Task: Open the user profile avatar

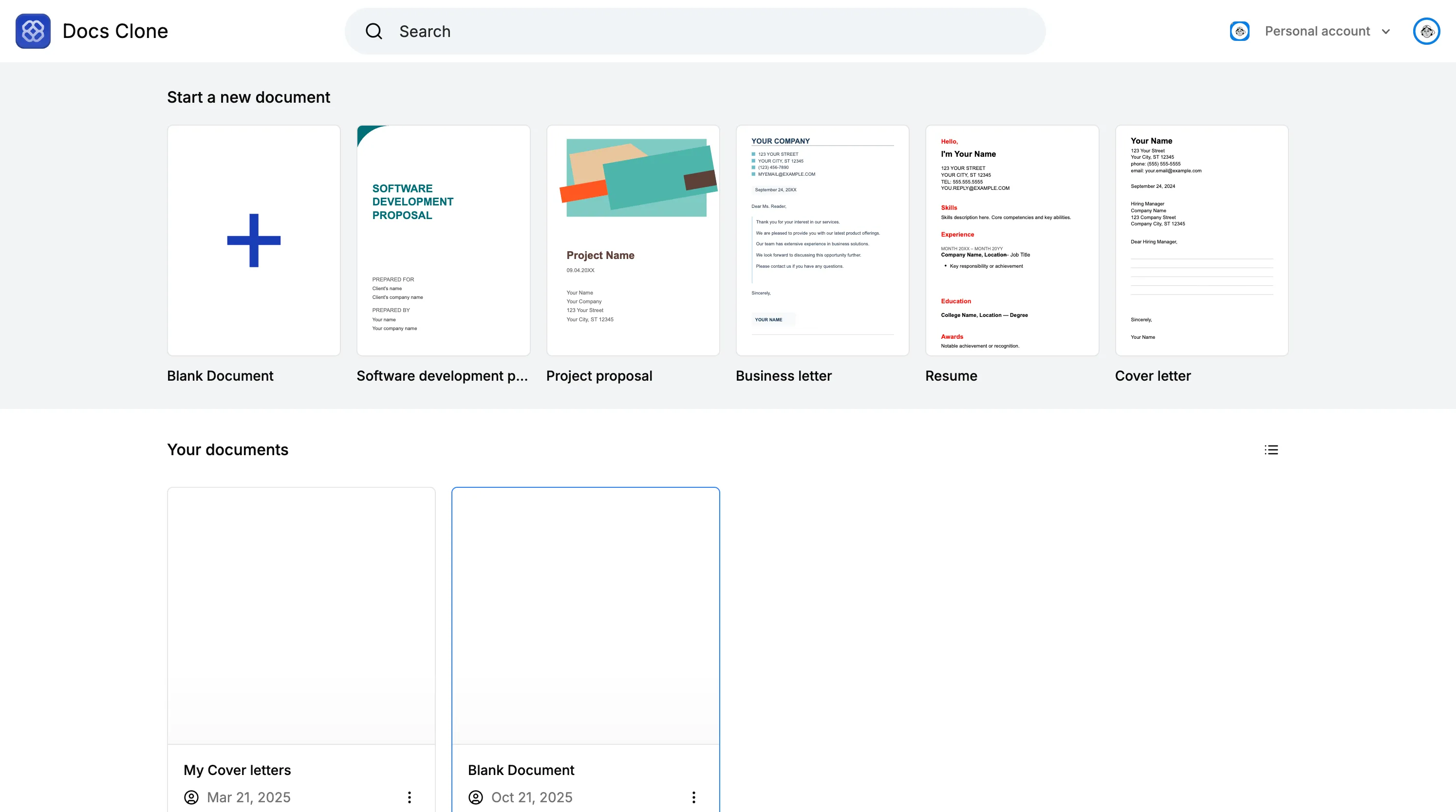Action: (x=1426, y=31)
